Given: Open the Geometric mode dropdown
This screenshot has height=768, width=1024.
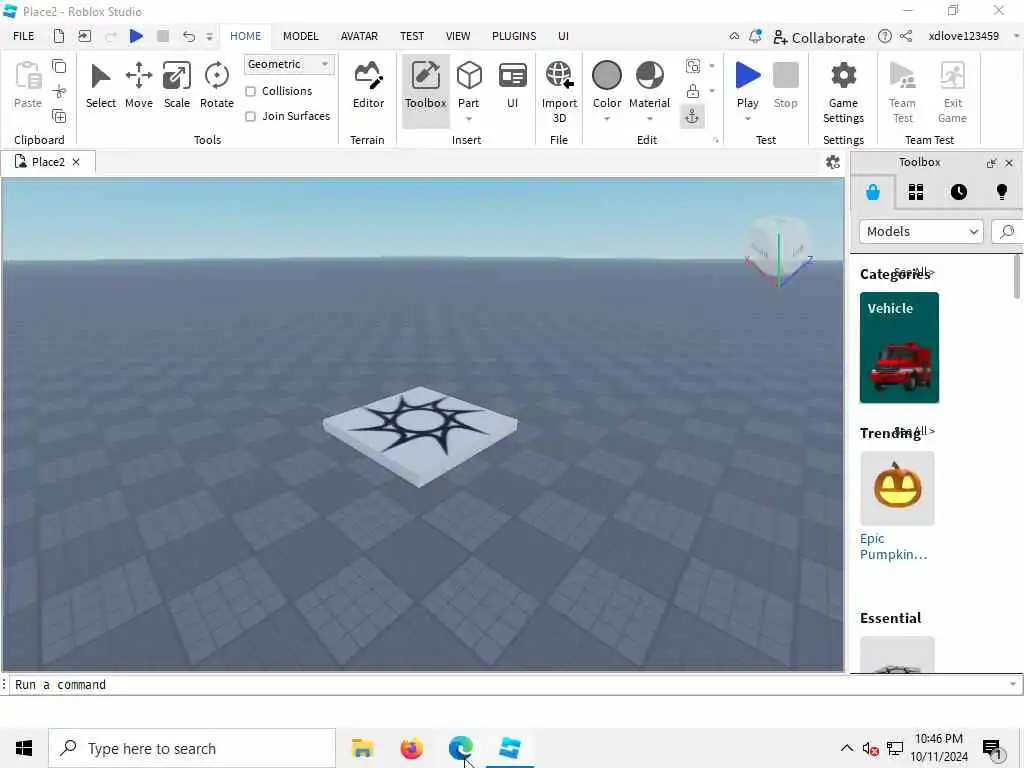Looking at the screenshot, I should click(289, 64).
